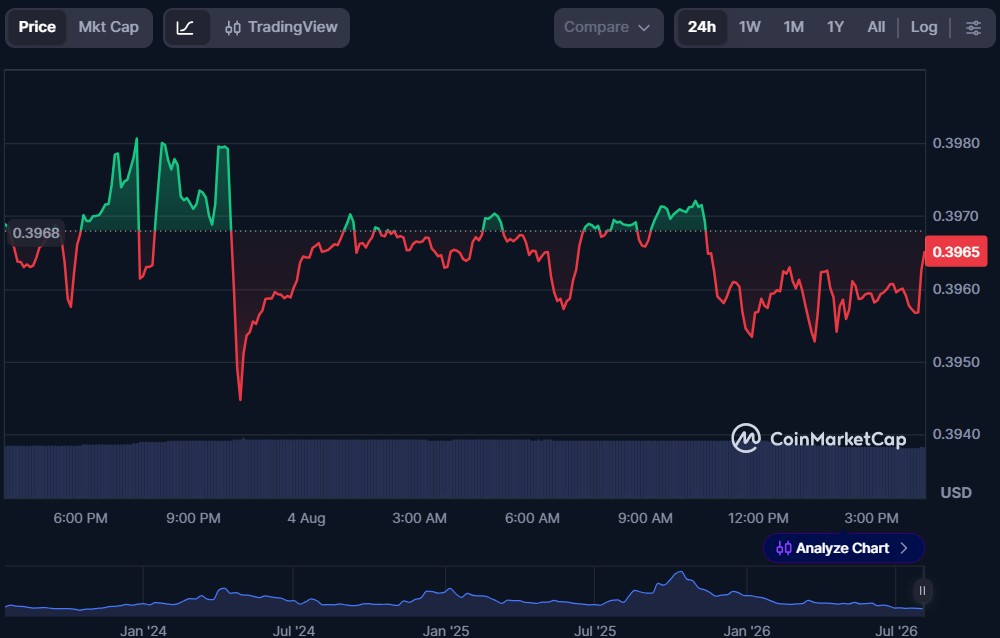1000x638 pixels.
Task: Select the 1M time range
Action: pos(793,27)
